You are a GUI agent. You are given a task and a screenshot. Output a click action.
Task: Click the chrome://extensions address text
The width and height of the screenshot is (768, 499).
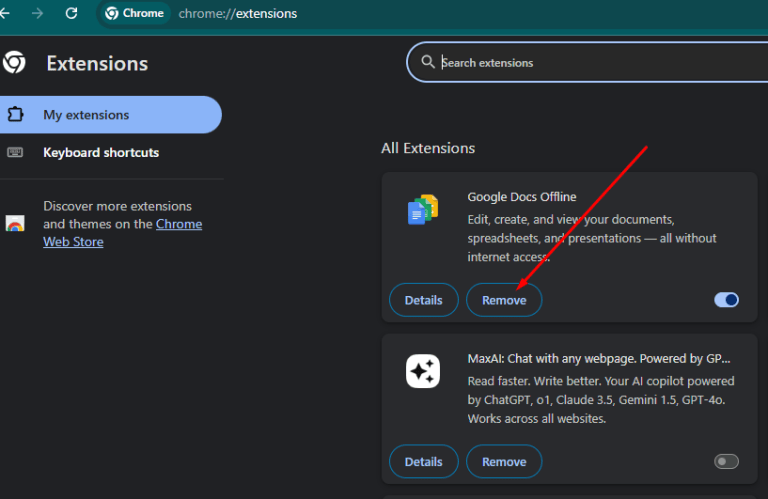point(238,14)
